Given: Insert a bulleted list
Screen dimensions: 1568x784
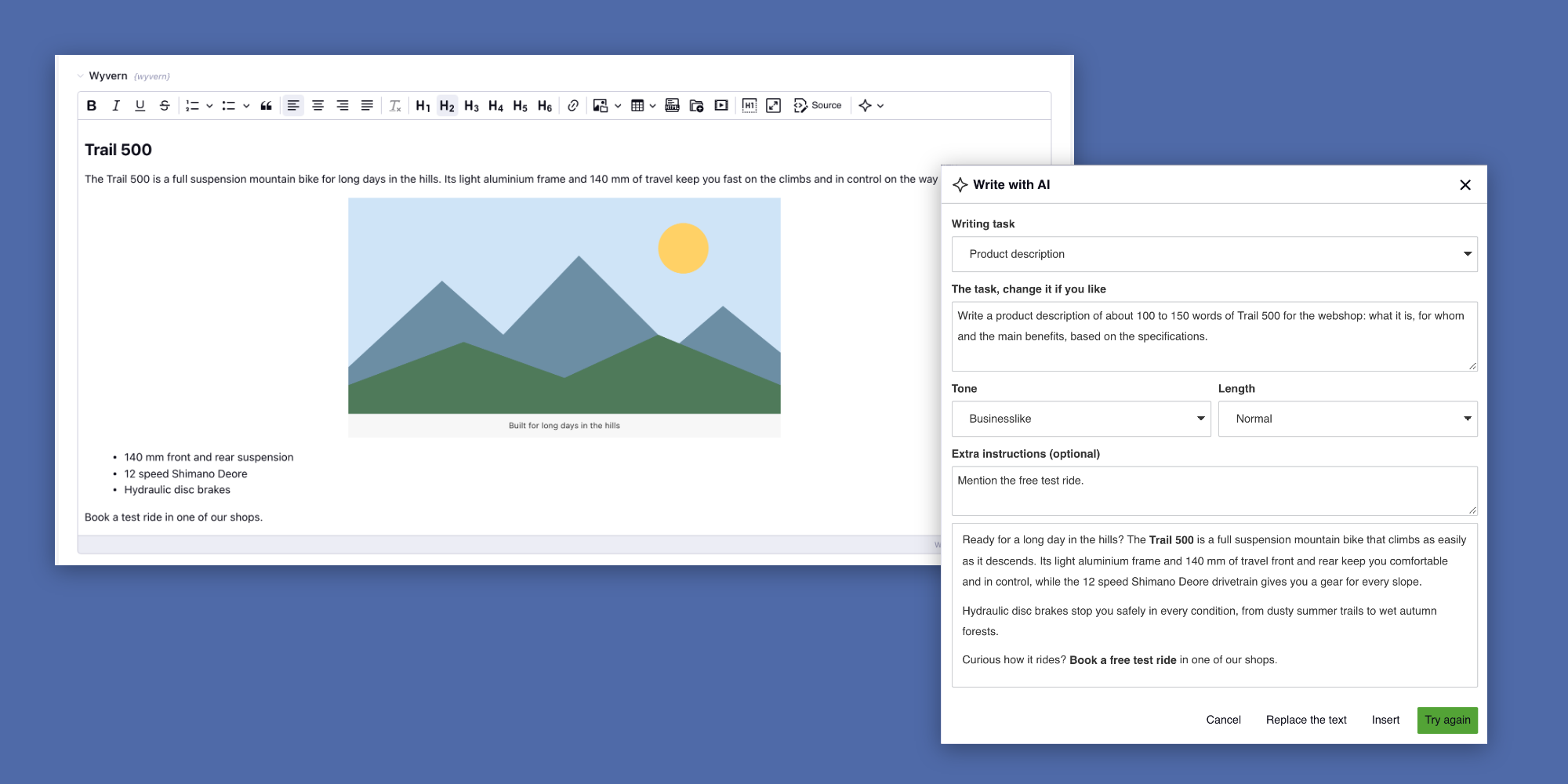Looking at the screenshot, I should click(229, 106).
